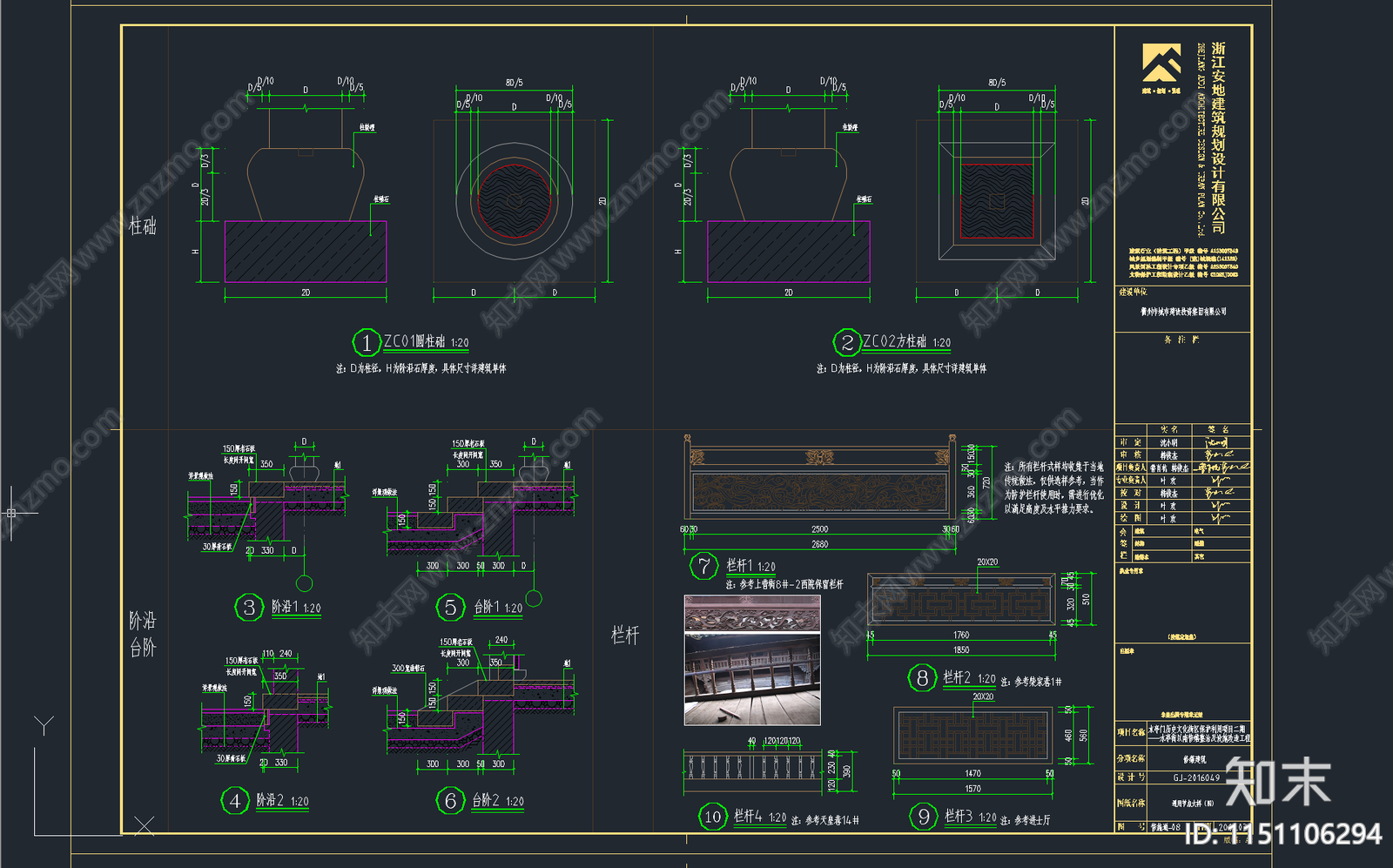Click the magenta hatched foundation block under ZC01
Image resolution: width=1393 pixels, height=868 pixels.
306,251
